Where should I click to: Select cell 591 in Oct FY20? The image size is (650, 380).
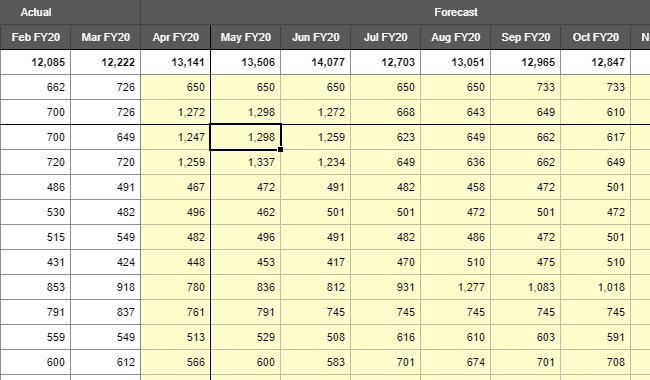coord(596,337)
